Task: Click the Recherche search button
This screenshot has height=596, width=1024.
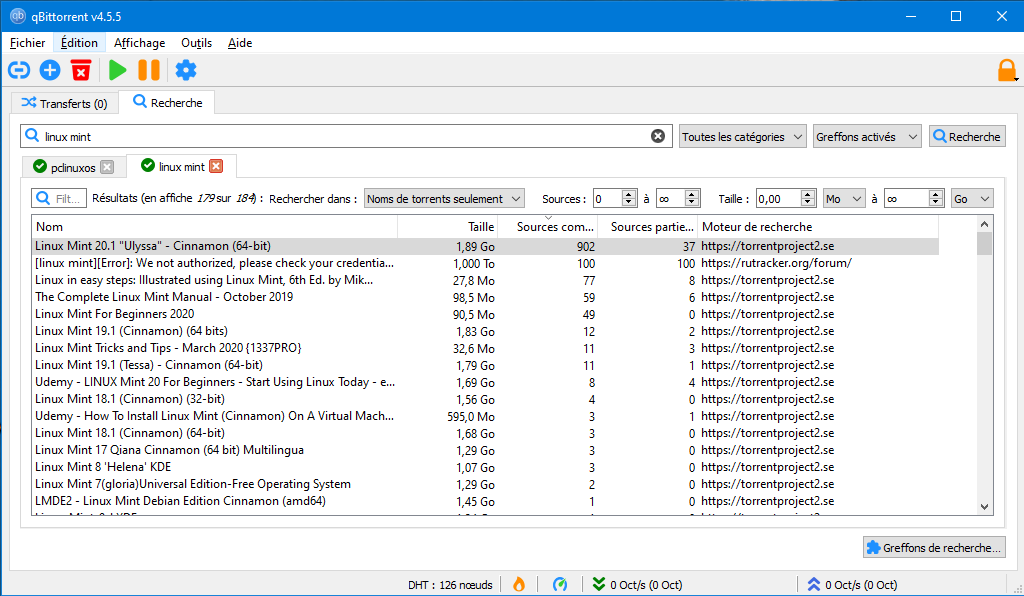Action: (967, 137)
